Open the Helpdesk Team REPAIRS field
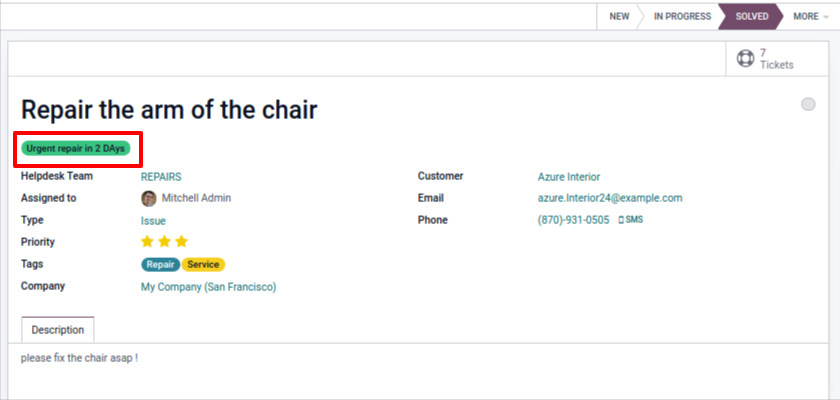Screen dimensions: 840x400 coord(161,176)
